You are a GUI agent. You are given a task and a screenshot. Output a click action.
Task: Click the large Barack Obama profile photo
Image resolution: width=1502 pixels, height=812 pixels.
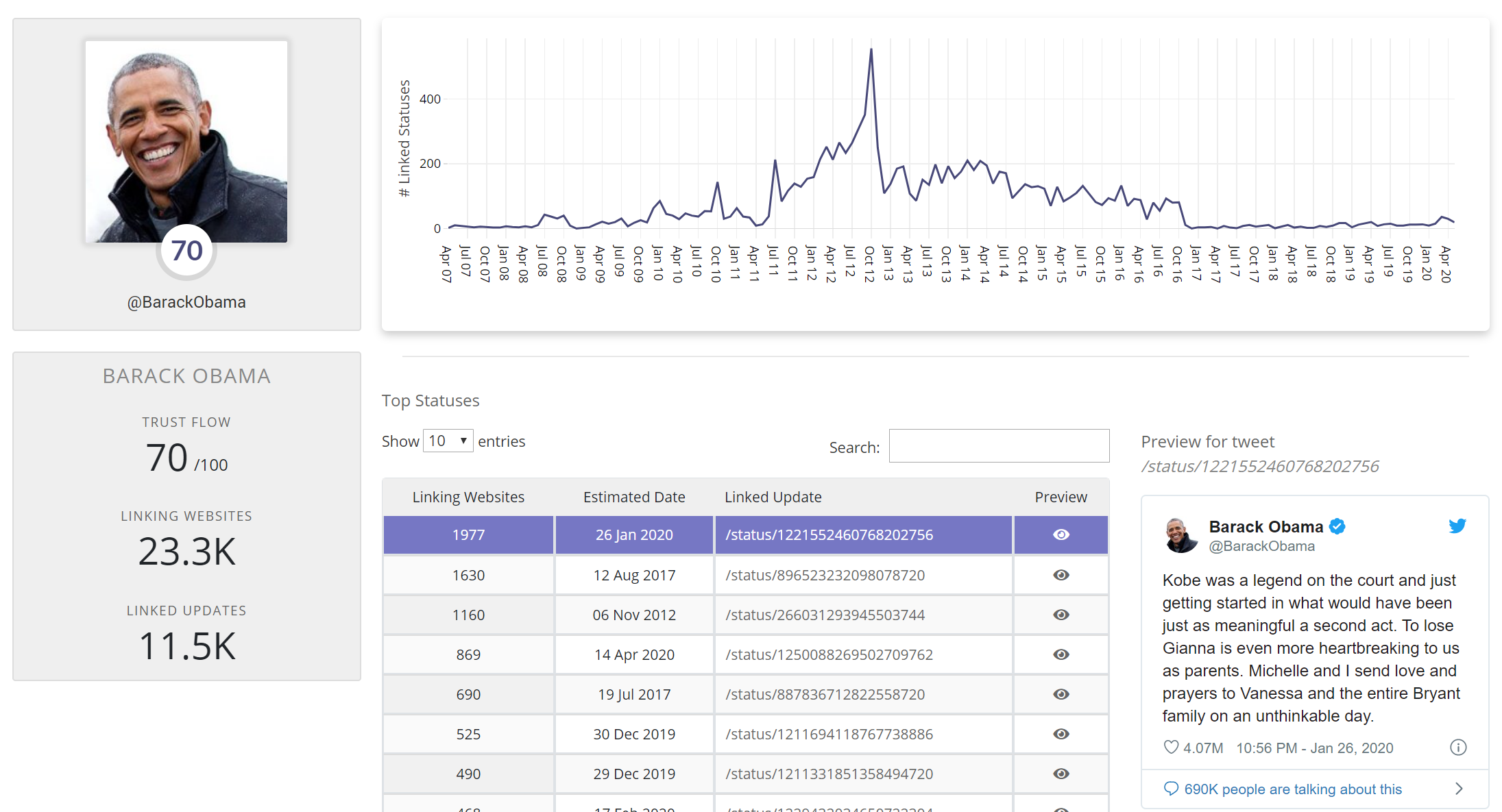[x=186, y=141]
